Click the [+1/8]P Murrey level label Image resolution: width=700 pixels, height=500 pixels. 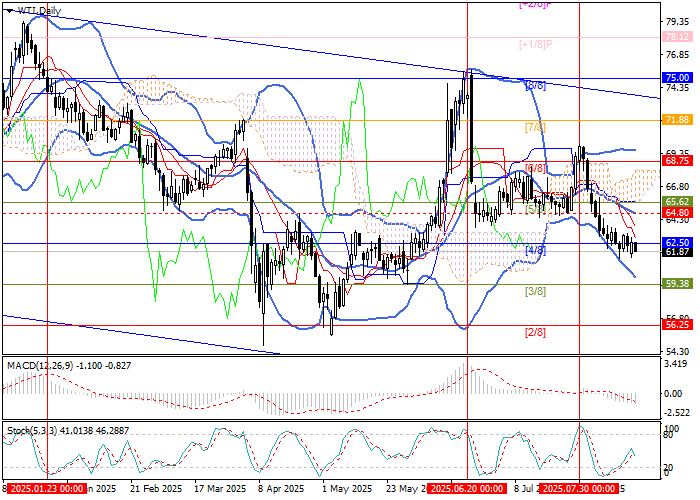point(536,44)
